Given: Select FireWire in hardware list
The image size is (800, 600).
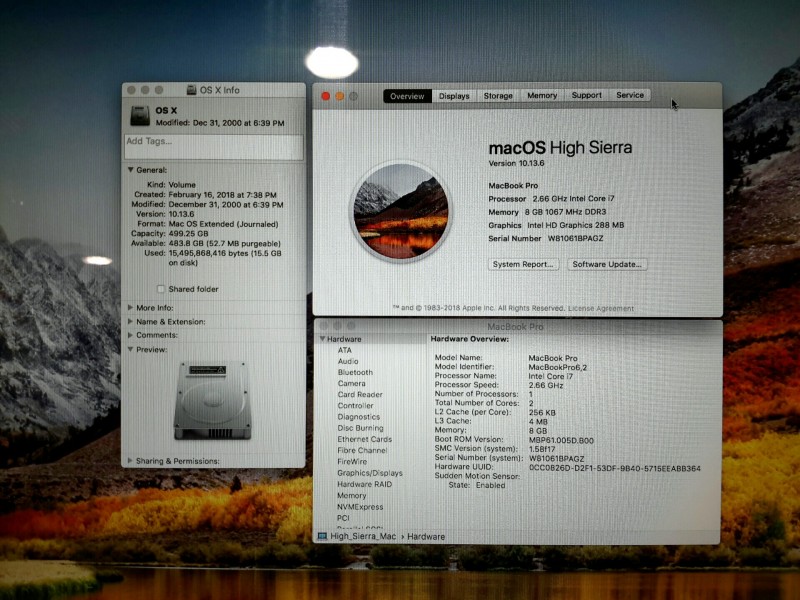Looking at the screenshot, I should (x=352, y=462).
